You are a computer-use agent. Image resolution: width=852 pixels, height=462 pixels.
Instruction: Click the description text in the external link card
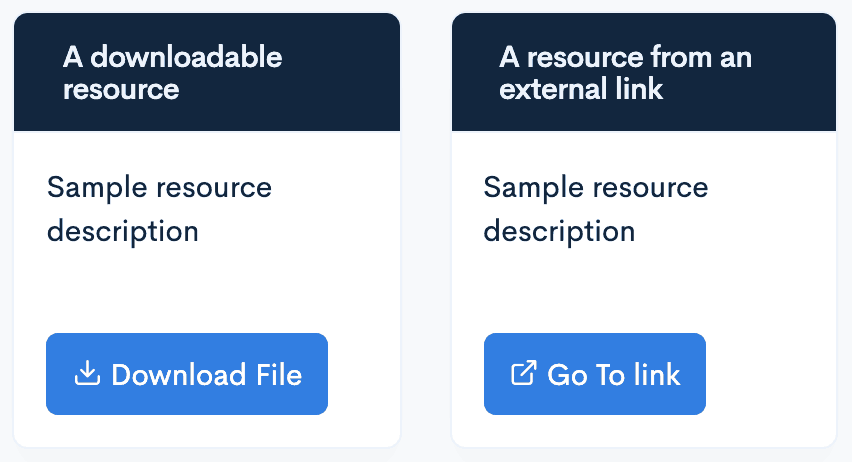pyautogui.click(x=596, y=209)
